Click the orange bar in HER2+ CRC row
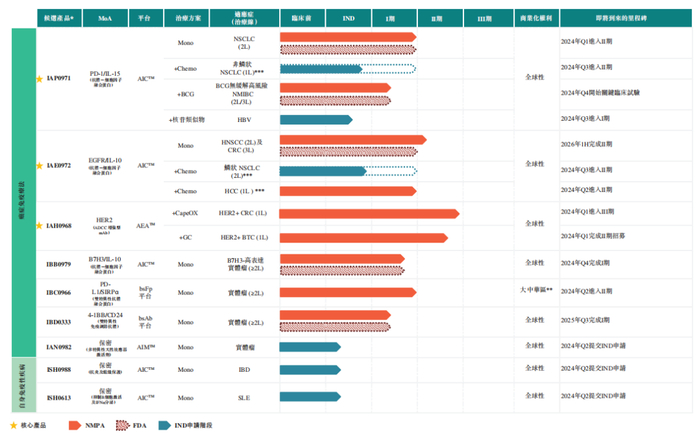 tap(369, 214)
